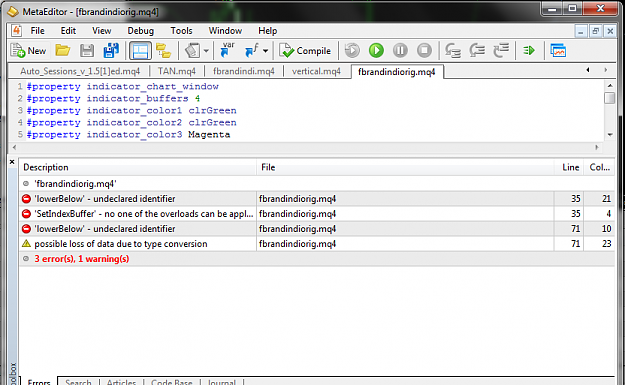This screenshot has width=625, height=385.
Task: Click code editor vertical scroll down arrow
Action: pos(609,135)
